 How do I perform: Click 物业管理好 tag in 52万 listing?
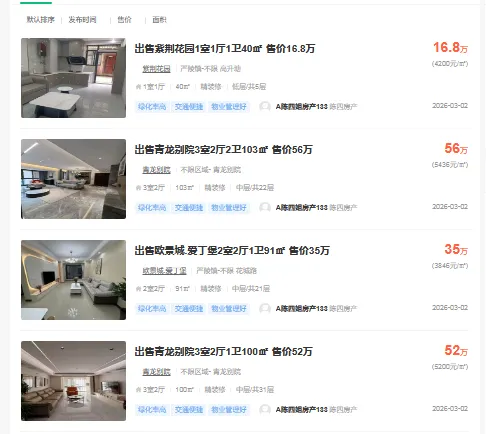[229, 410]
